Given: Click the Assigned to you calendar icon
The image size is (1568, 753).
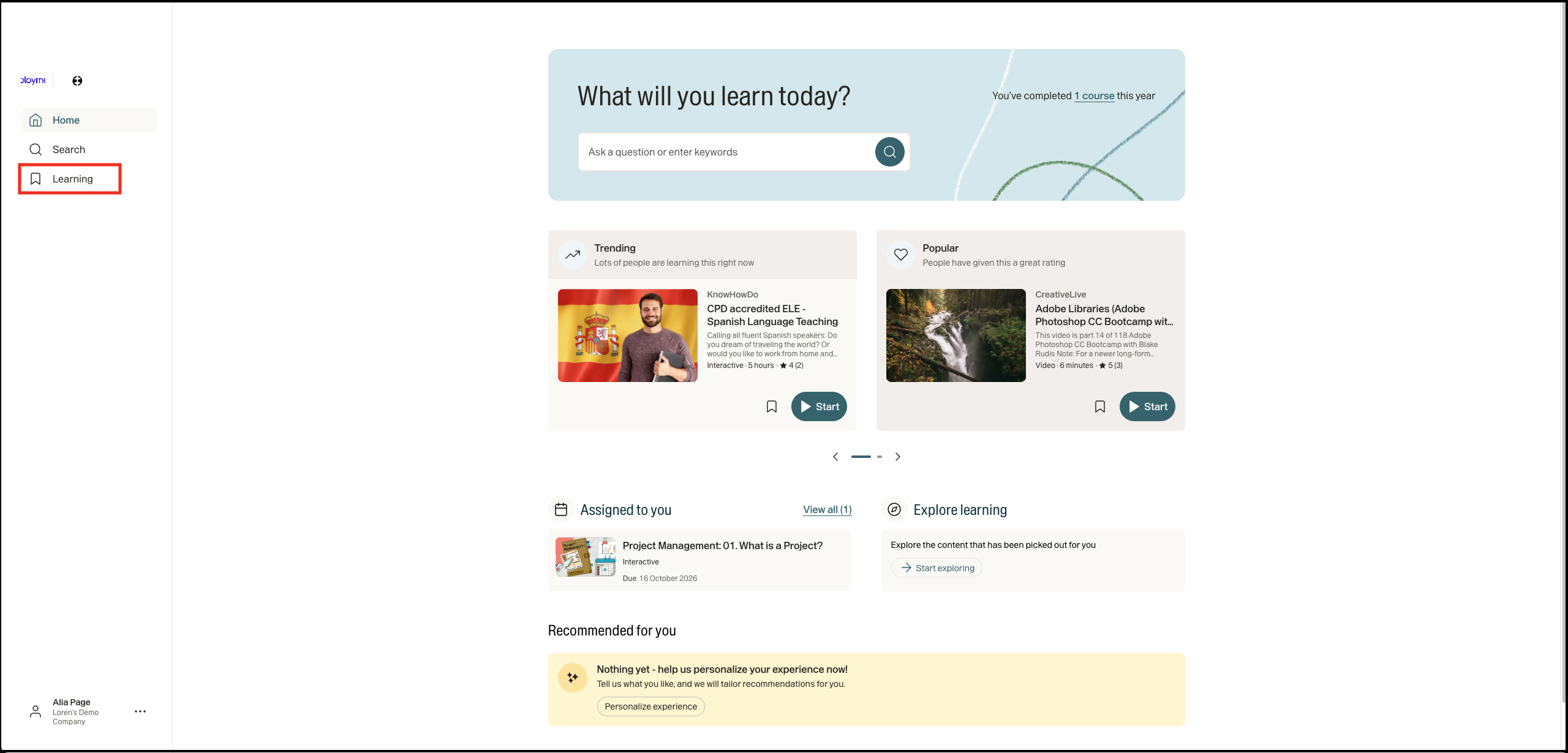Looking at the screenshot, I should pos(561,509).
